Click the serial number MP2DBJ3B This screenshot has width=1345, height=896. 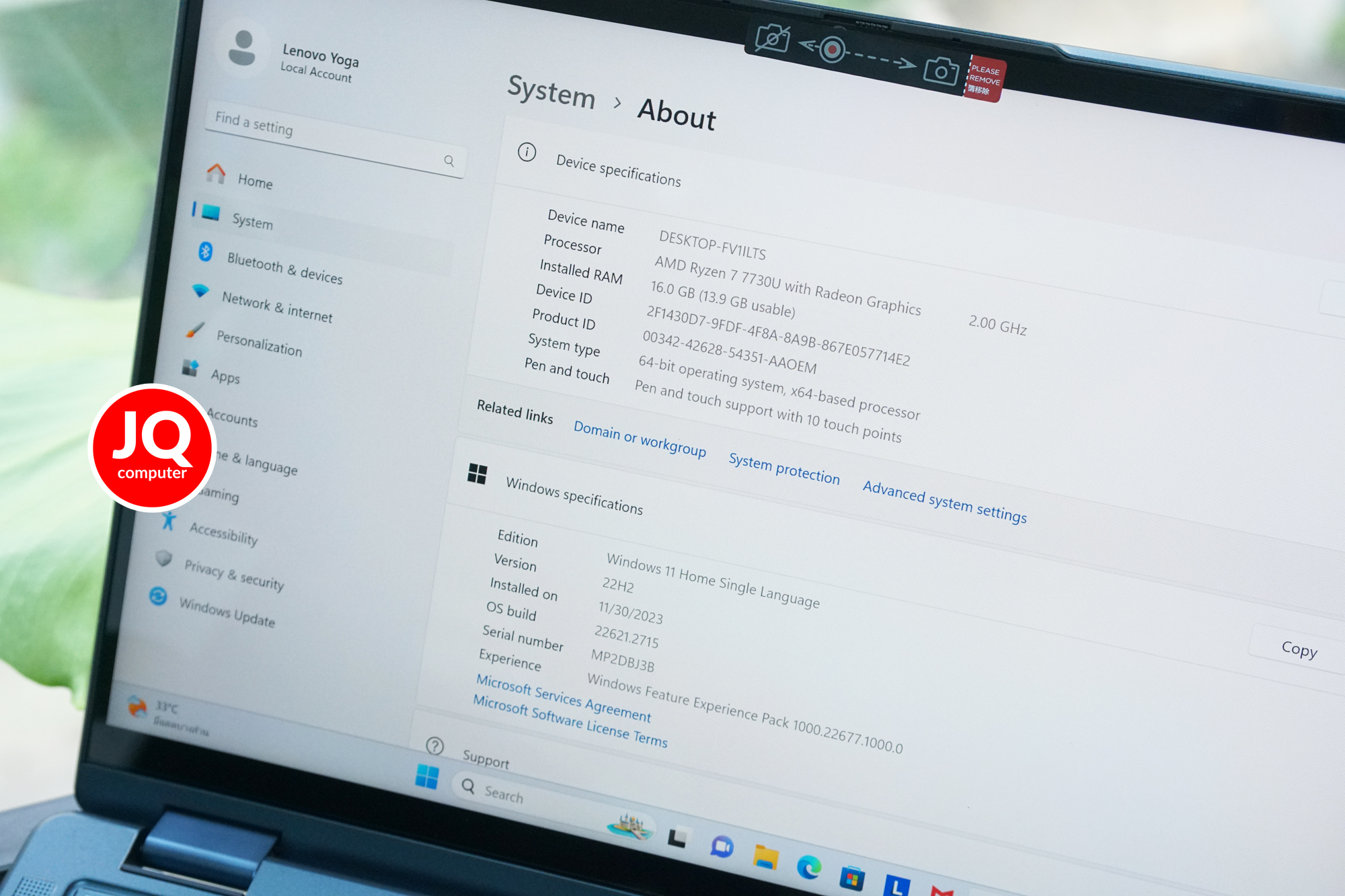coord(622,660)
